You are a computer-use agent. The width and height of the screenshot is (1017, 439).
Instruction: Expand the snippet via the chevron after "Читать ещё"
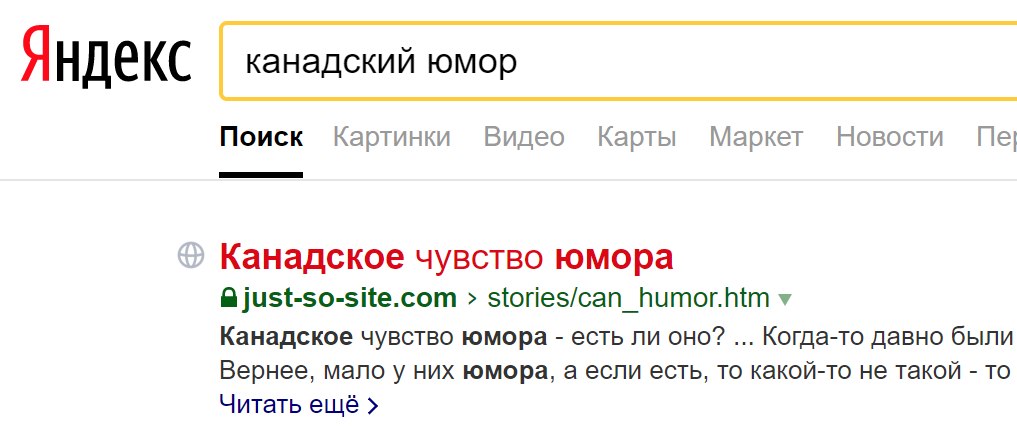coord(374,406)
